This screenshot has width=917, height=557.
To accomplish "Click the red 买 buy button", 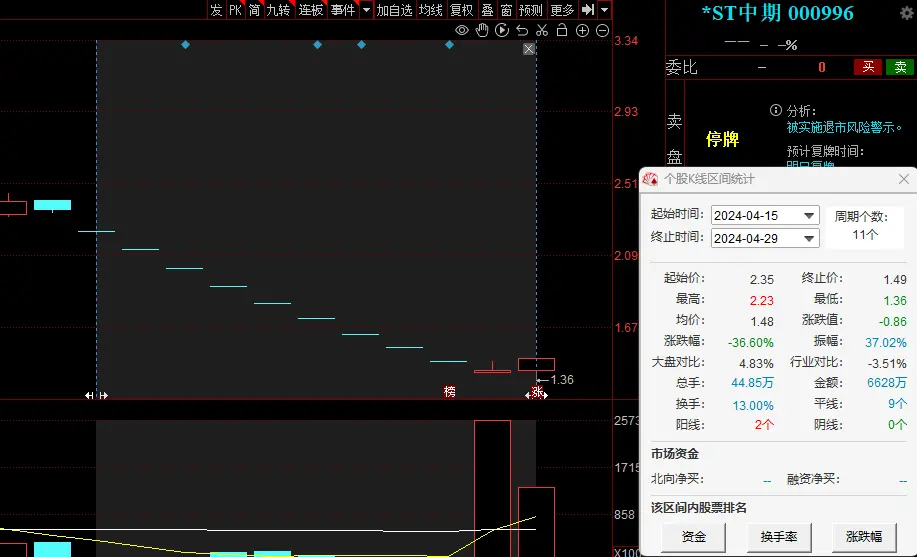I will coord(867,67).
